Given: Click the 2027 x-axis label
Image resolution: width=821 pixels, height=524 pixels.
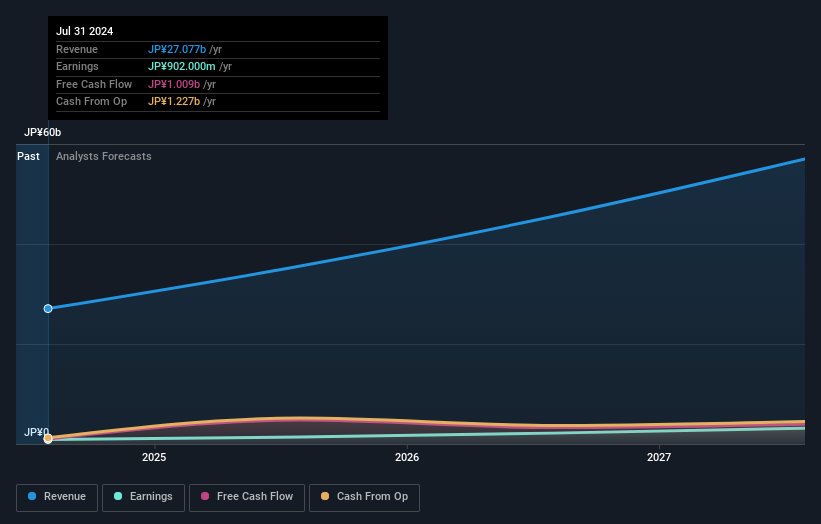Looking at the screenshot, I should coord(659,458).
